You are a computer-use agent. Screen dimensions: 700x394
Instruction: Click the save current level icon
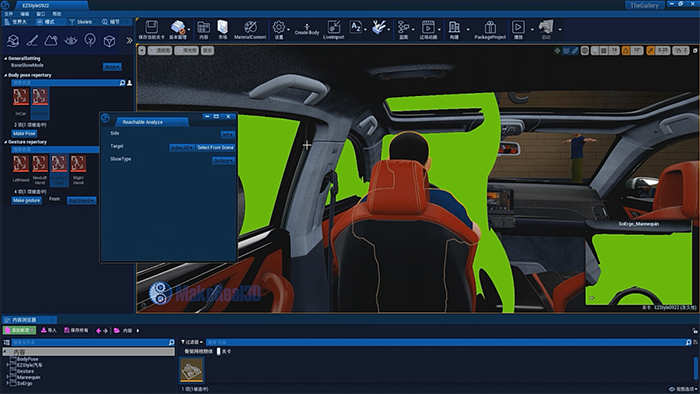pos(151,27)
